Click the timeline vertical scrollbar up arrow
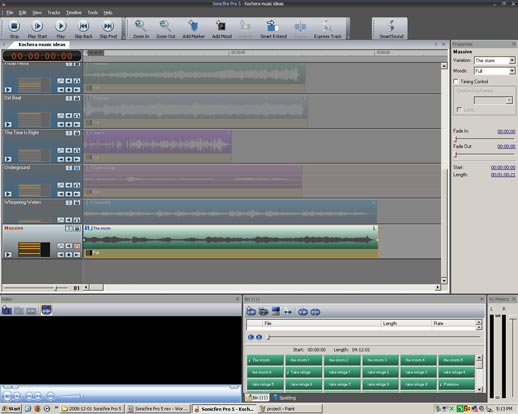This screenshot has height=414, width=518. (x=444, y=66)
